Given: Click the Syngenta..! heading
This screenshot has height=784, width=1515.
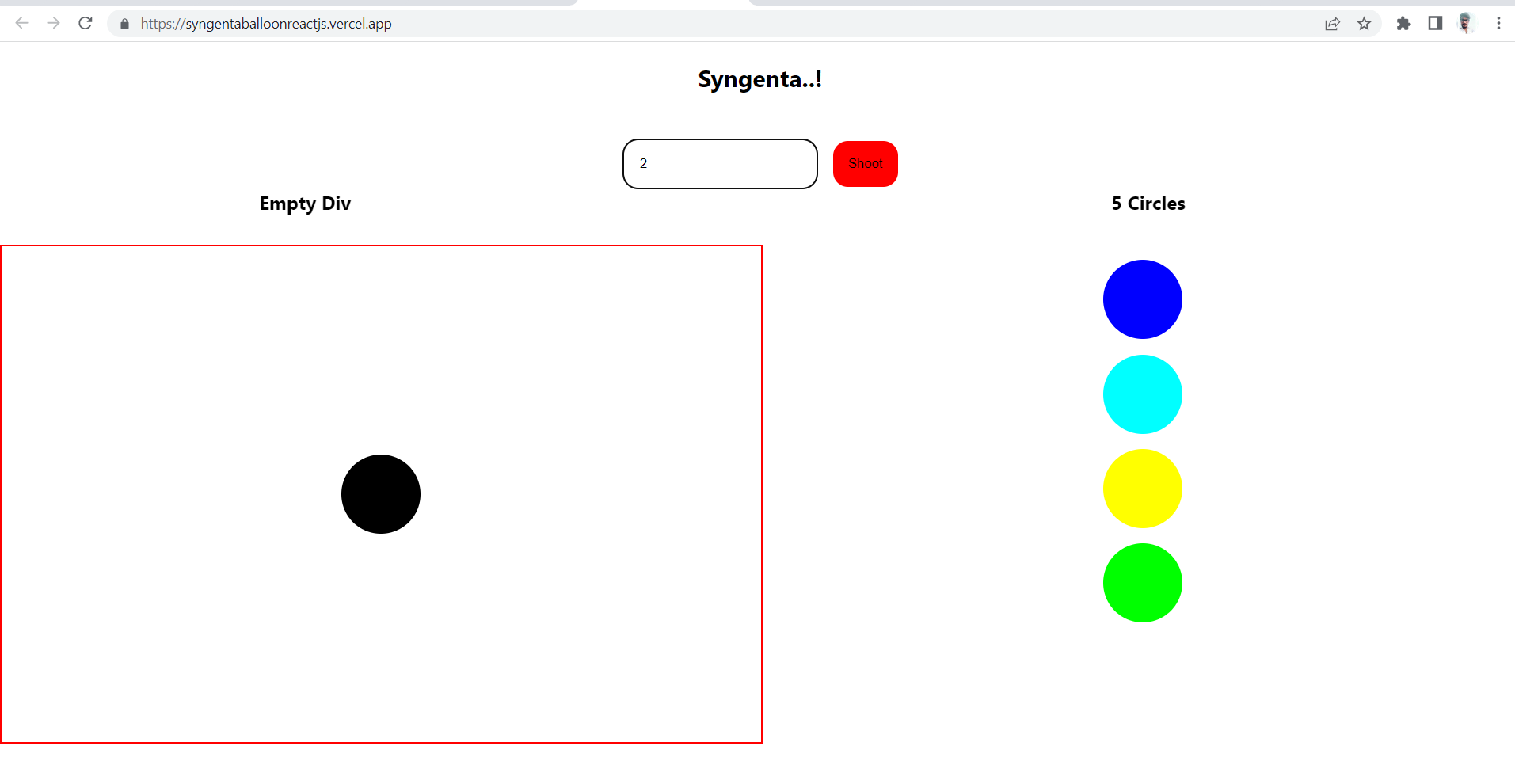Looking at the screenshot, I should coord(760,79).
